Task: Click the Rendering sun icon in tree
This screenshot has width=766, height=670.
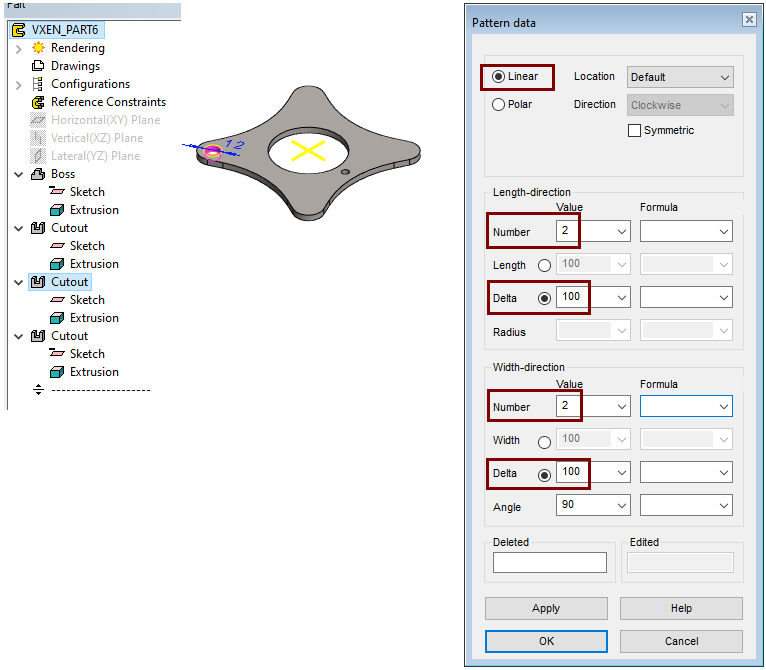Action: [39, 48]
